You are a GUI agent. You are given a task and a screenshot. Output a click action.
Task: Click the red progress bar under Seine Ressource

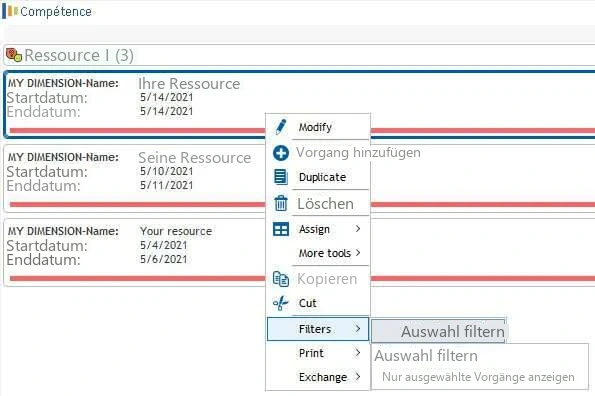pos(137,204)
